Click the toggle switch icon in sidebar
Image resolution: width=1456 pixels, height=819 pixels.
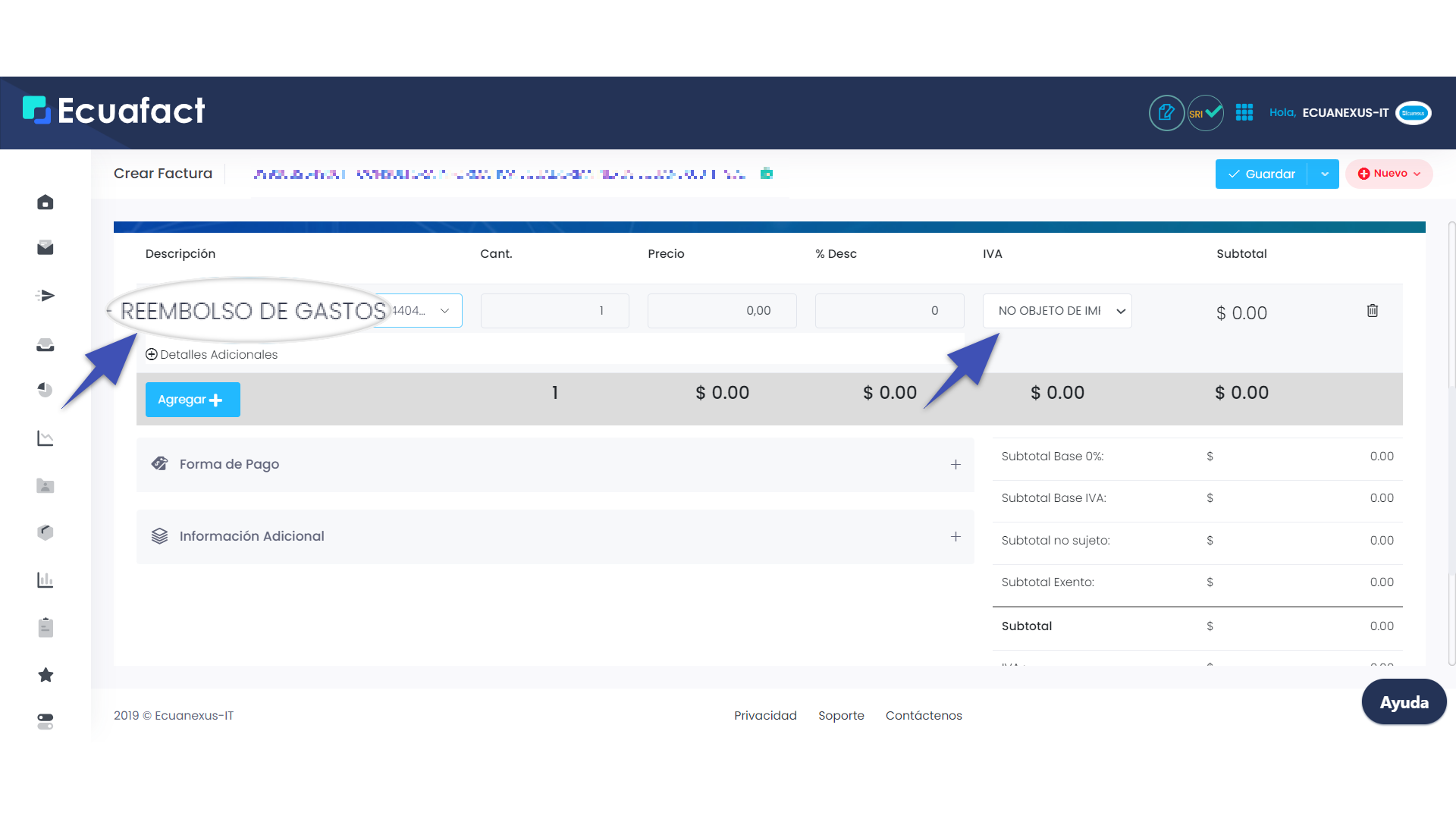coord(45,721)
